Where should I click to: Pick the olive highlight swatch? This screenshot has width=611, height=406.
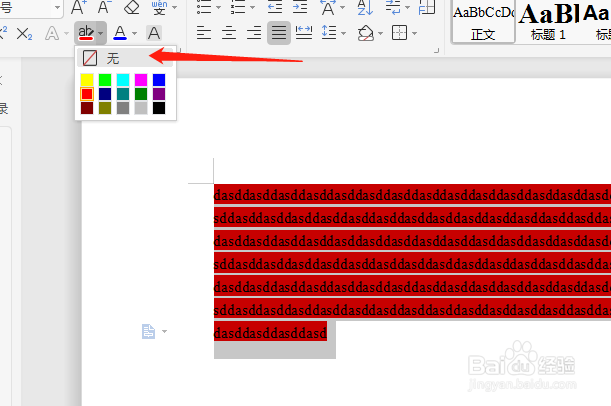[105, 108]
